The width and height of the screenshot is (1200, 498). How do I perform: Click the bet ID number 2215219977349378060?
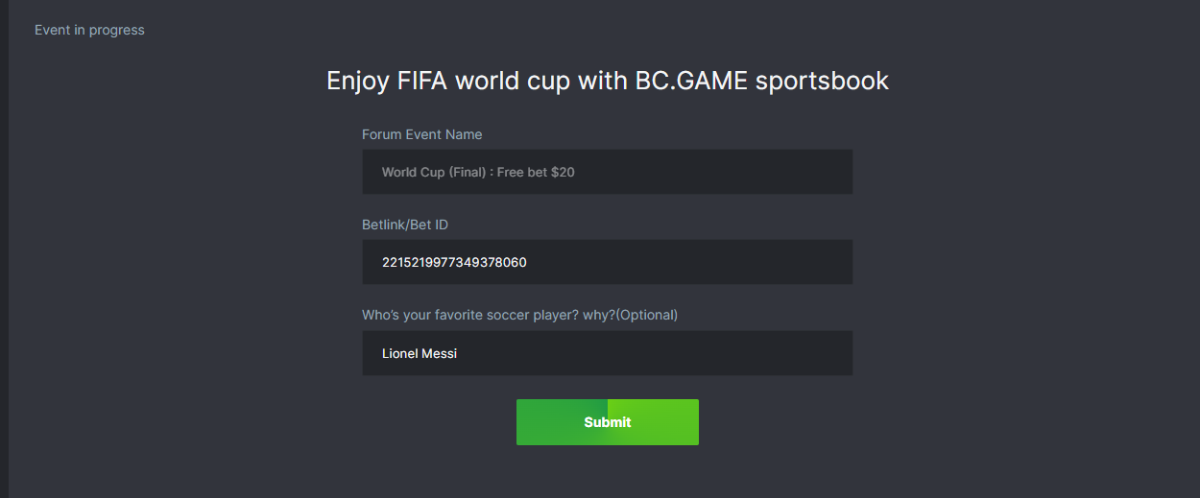pos(454,263)
